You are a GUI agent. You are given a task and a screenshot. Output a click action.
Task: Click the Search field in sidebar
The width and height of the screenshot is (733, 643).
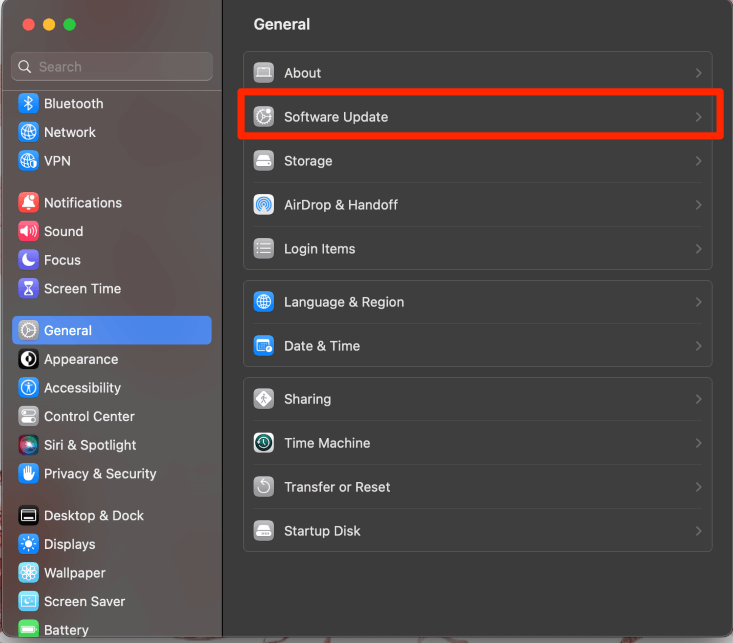click(x=120, y=67)
